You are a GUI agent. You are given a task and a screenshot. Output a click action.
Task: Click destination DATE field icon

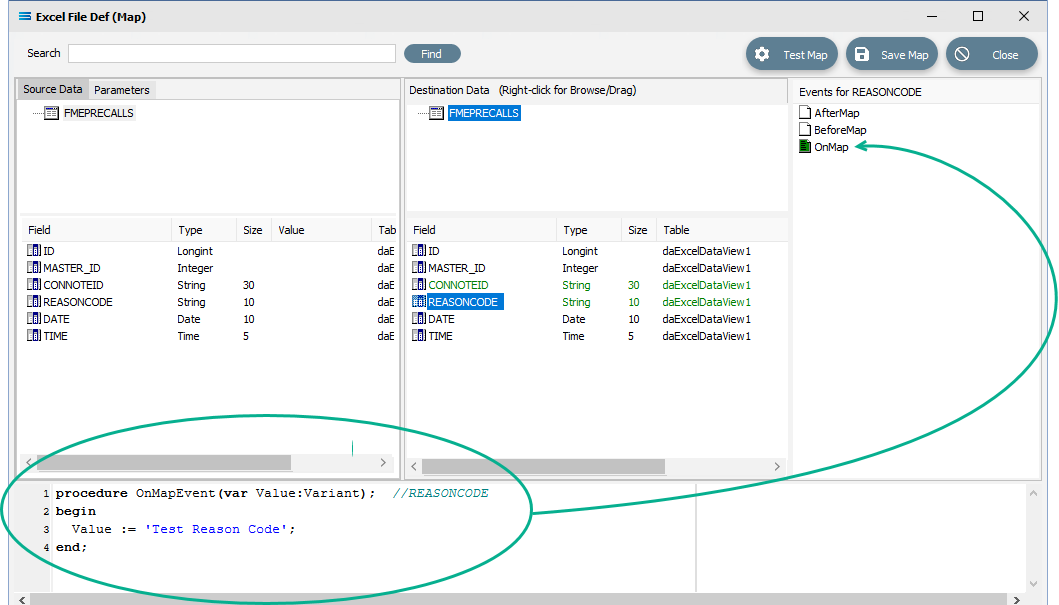[419, 318]
